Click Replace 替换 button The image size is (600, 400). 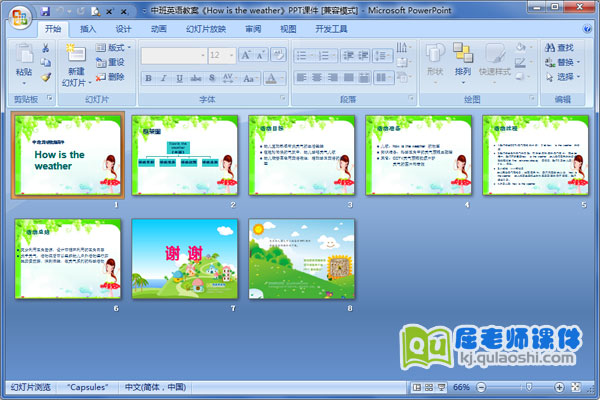coord(562,62)
